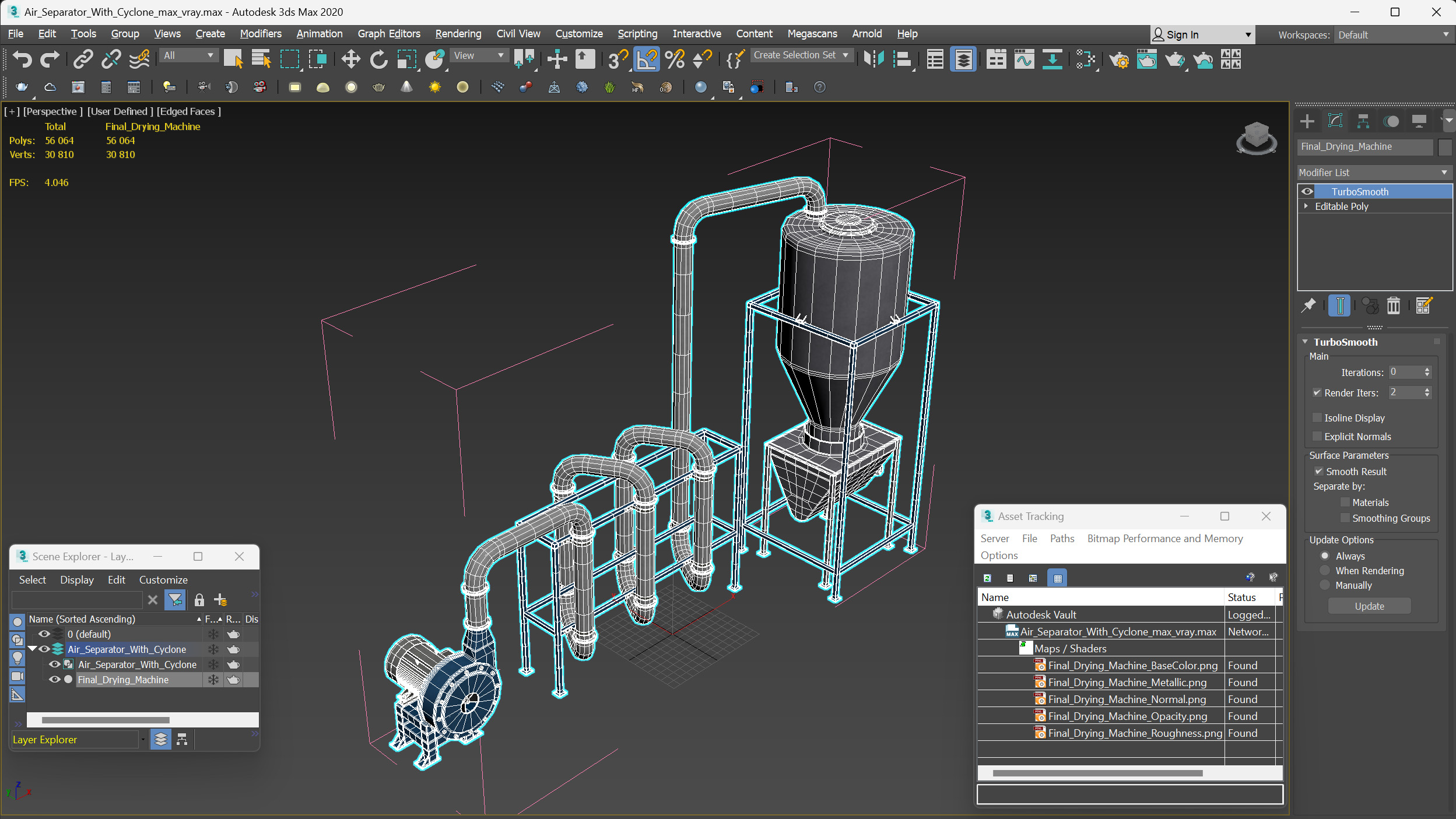Screen dimensions: 1456x819
Task: Toggle visibility of 0 (default) layer
Action: pos(44,634)
